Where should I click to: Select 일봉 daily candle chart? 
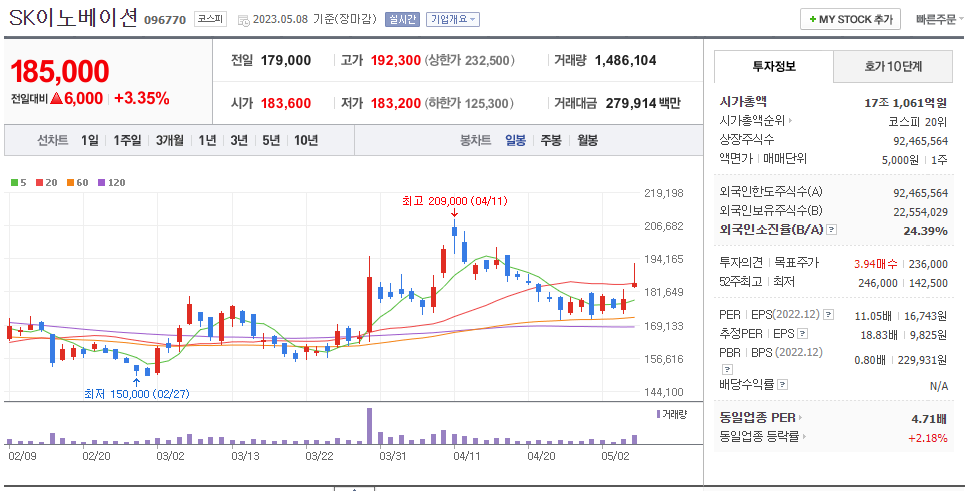[515, 141]
